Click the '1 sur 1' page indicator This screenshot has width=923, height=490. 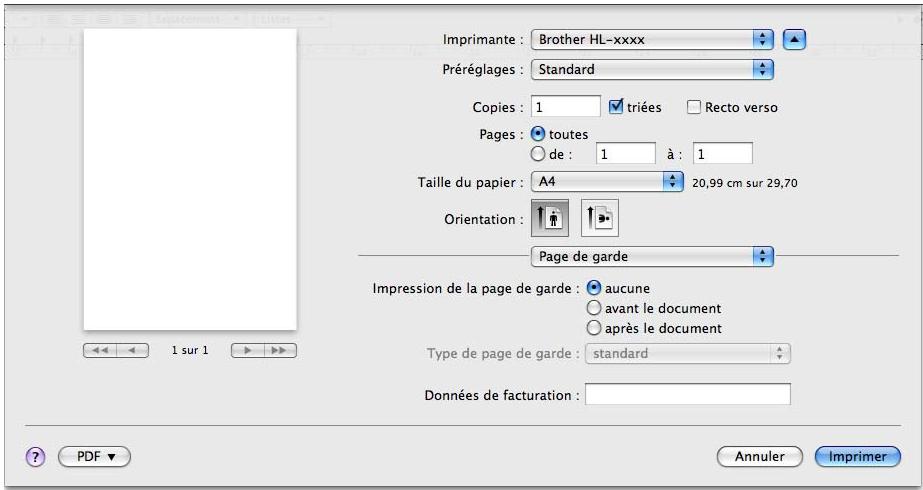tap(190, 350)
